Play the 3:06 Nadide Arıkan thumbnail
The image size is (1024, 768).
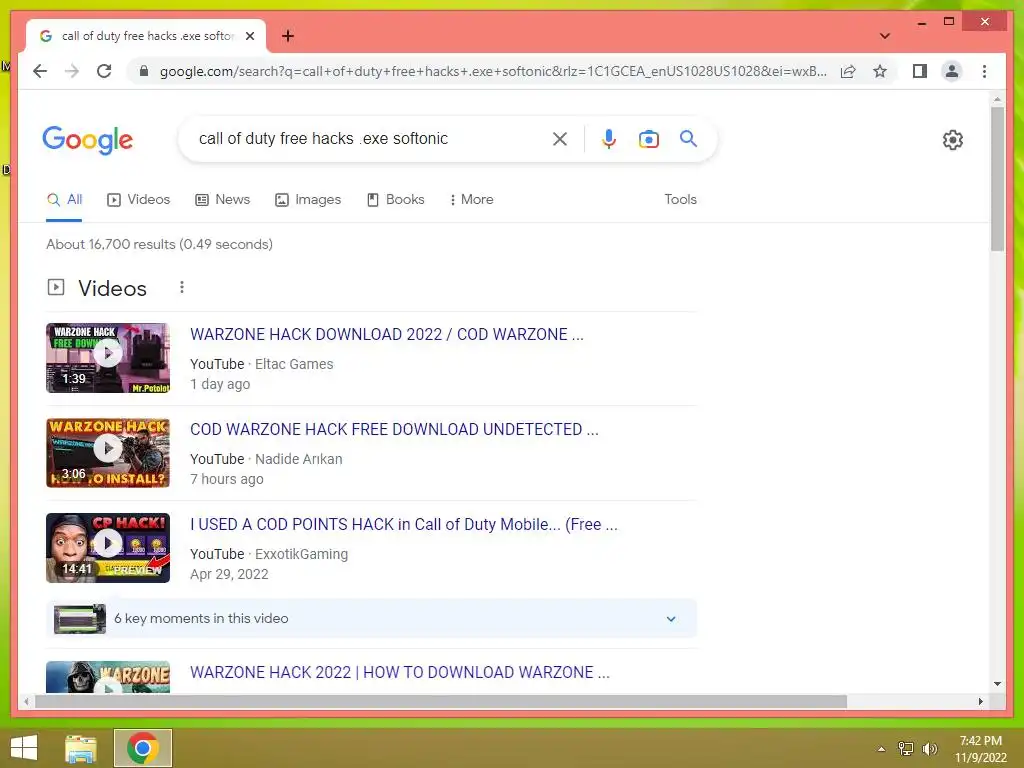pos(108,453)
